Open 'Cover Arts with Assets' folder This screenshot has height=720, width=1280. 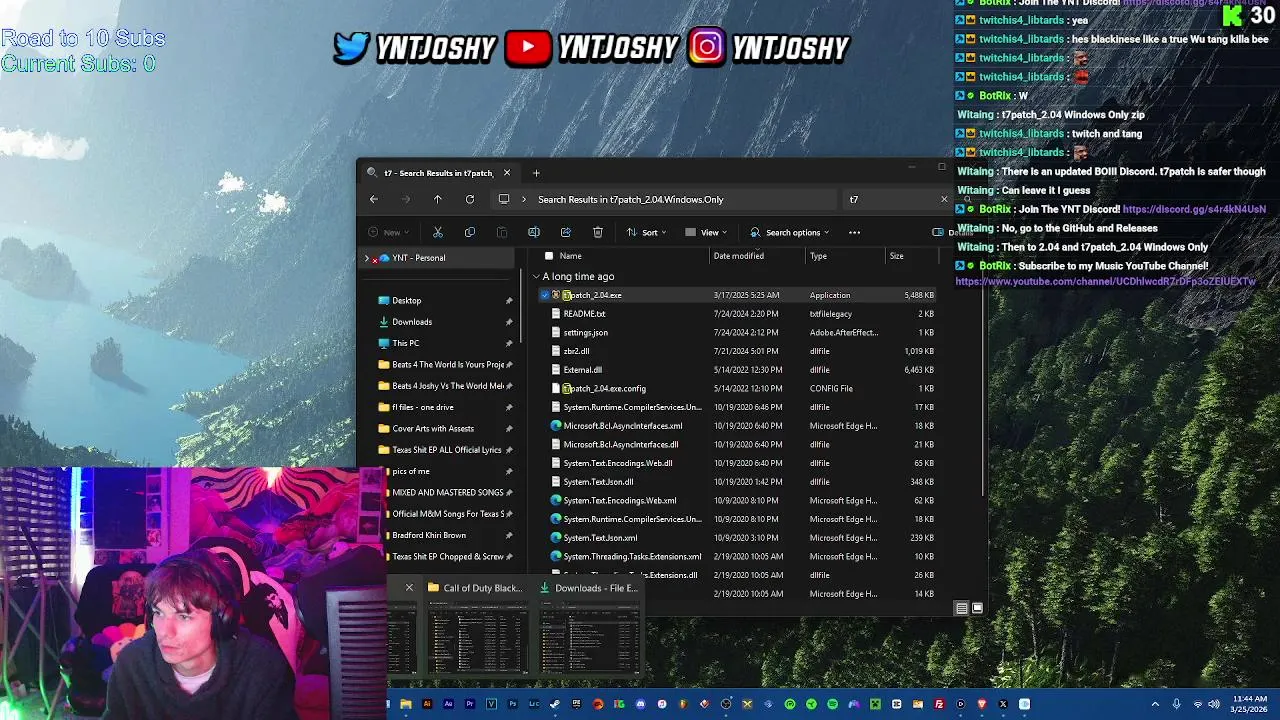(x=433, y=428)
